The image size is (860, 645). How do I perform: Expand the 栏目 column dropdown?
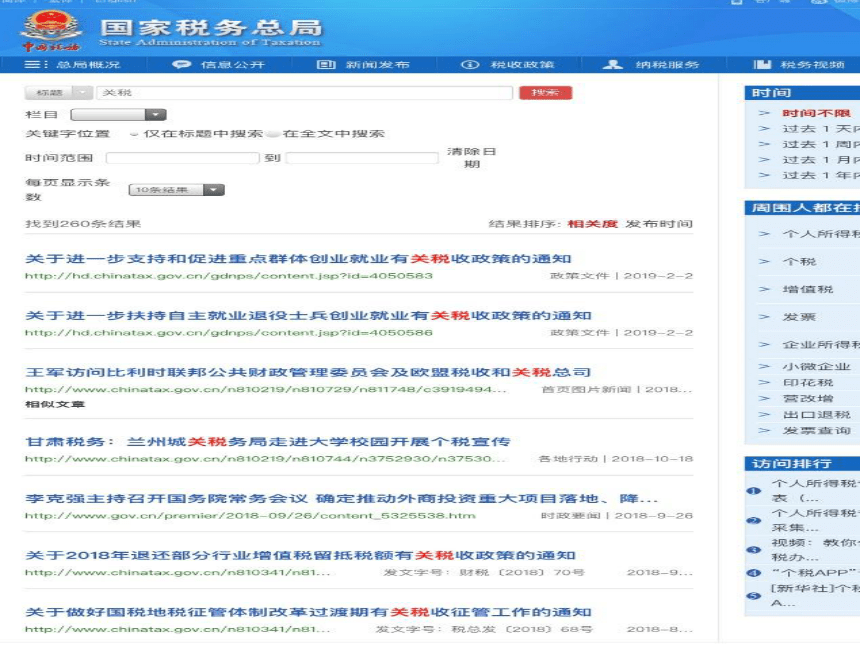point(118,115)
